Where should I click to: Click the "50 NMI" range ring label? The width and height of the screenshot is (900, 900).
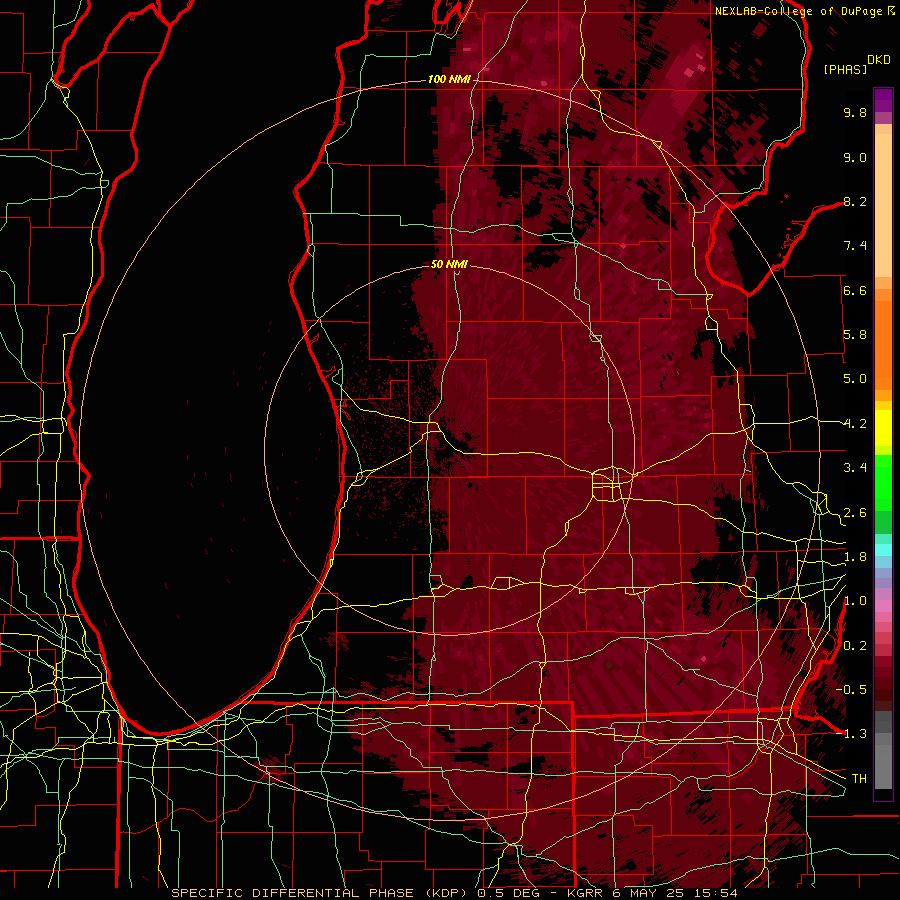click(449, 264)
